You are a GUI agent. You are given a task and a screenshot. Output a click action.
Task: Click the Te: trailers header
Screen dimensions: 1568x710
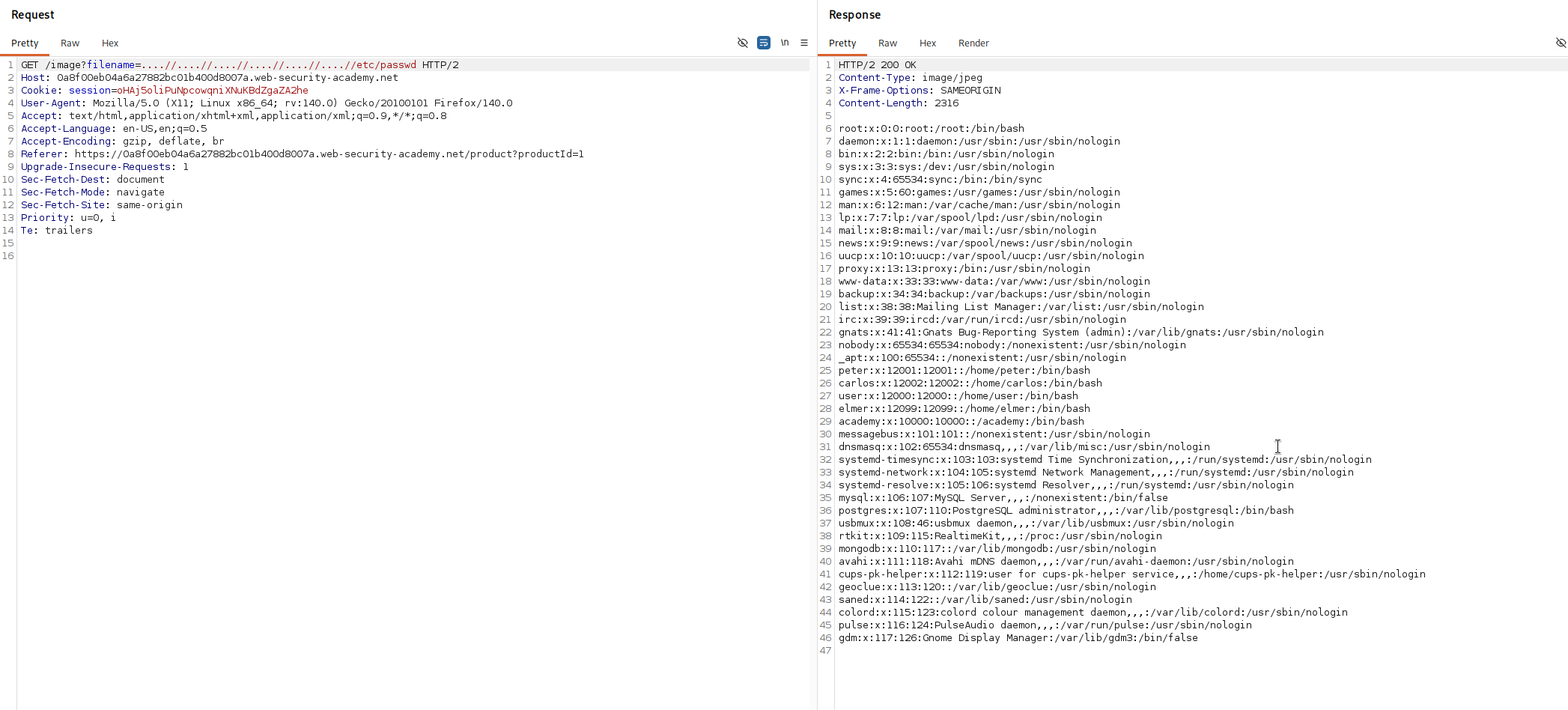[x=57, y=231]
